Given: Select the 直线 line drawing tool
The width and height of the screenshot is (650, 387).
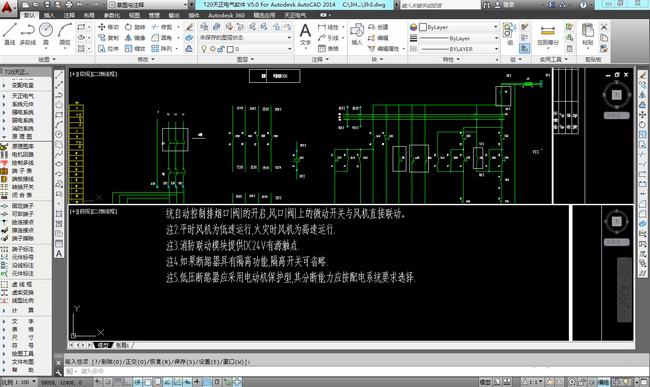Looking at the screenshot, I should point(10,34).
